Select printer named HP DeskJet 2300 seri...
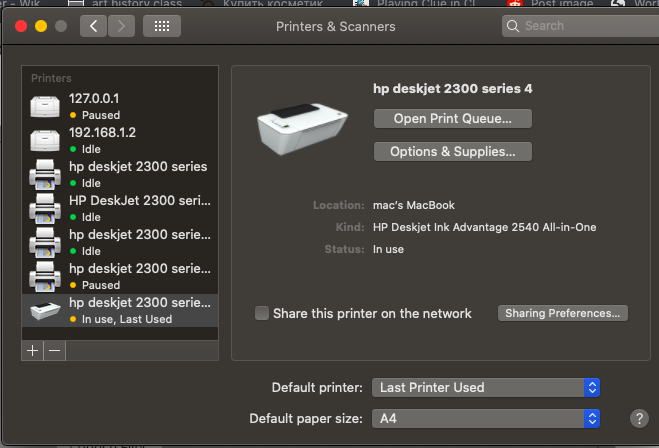Viewport: 659px width, 448px height. click(x=140, y=200)
